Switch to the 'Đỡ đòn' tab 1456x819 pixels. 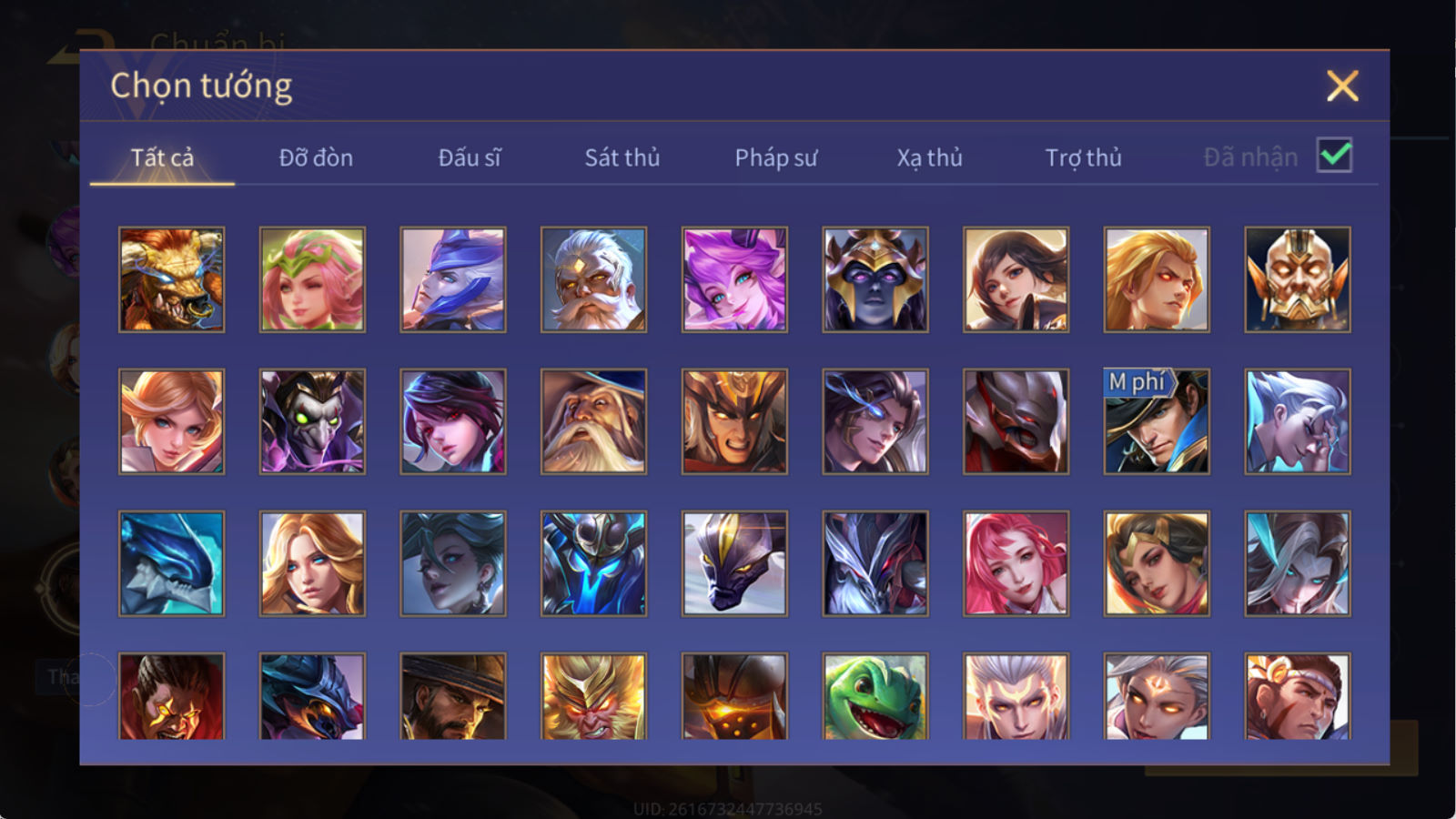pyautogui.click(x=316, y=157)
